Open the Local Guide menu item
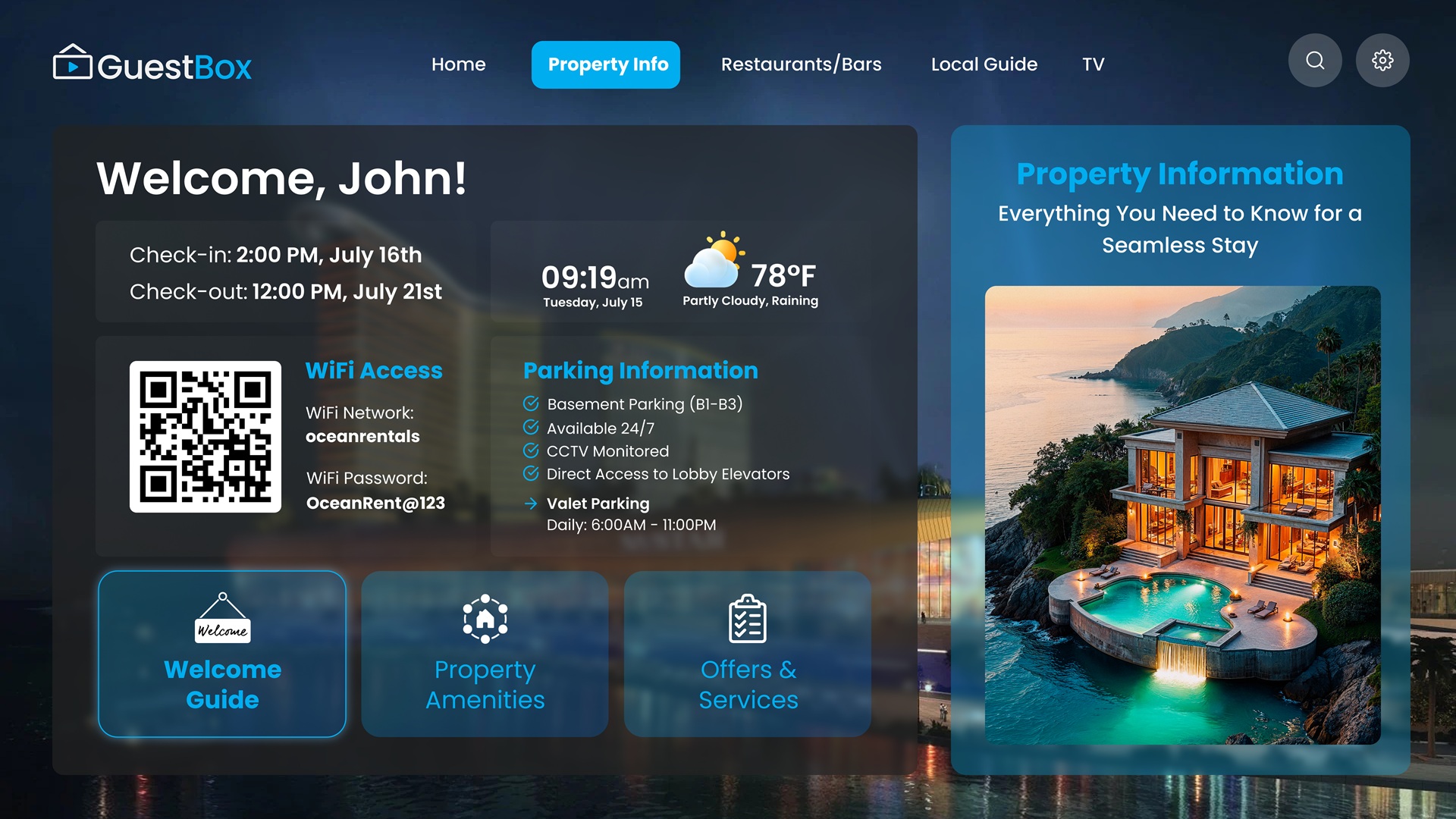Viewport: 1456px width, 819px height. pos(984,64)
